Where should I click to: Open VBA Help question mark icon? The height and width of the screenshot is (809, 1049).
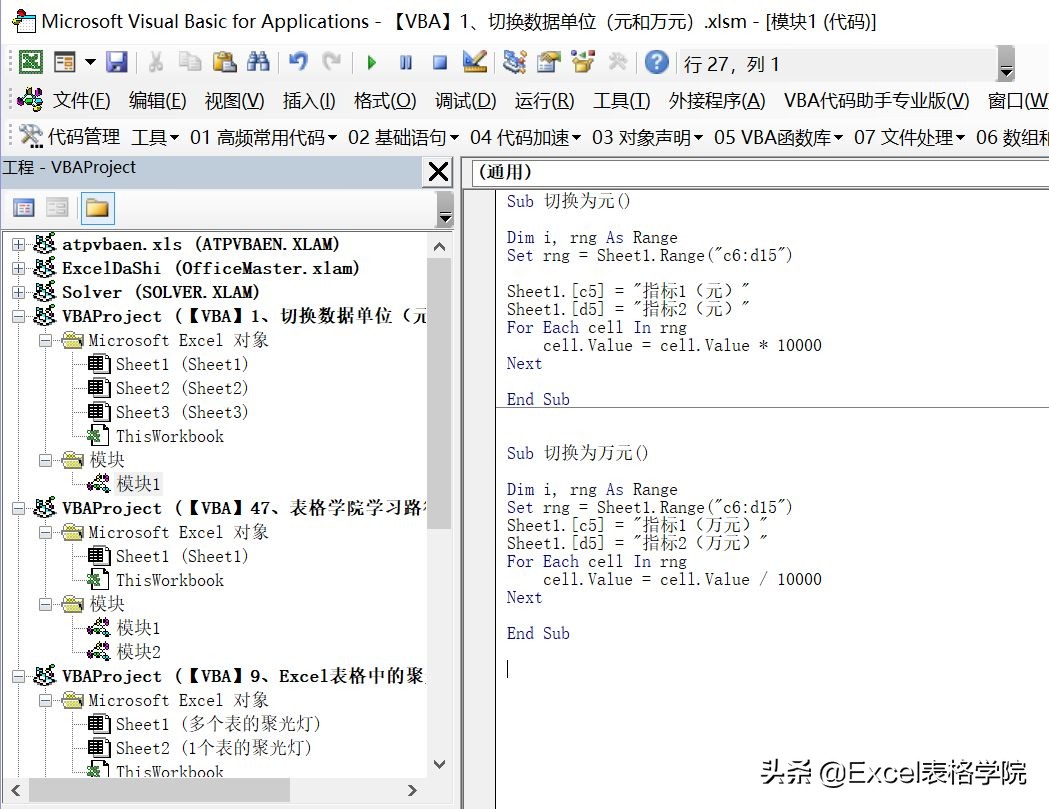tap(656, 62)
